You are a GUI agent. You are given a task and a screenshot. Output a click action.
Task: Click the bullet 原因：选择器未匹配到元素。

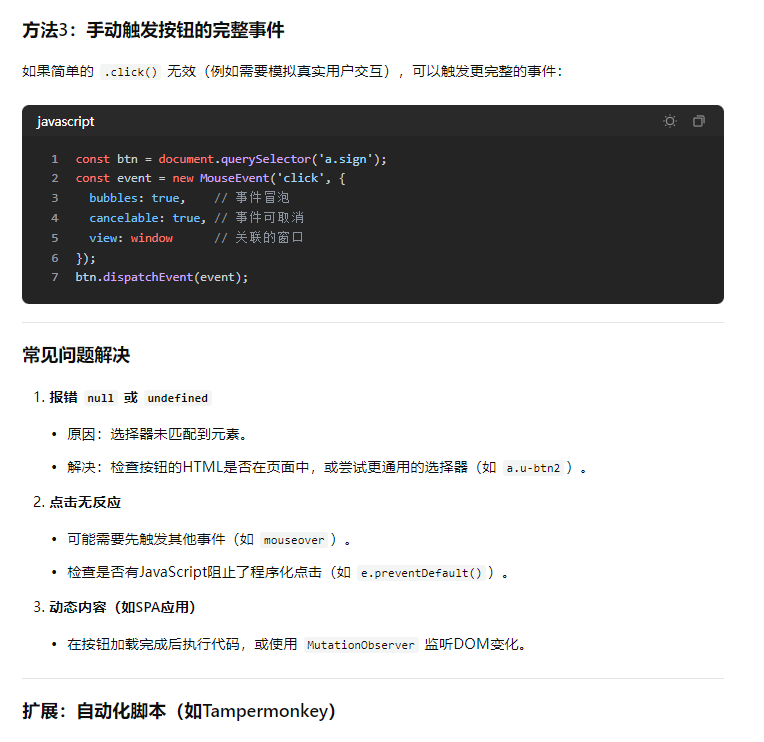pyautogui.click(x=157, y=434)
